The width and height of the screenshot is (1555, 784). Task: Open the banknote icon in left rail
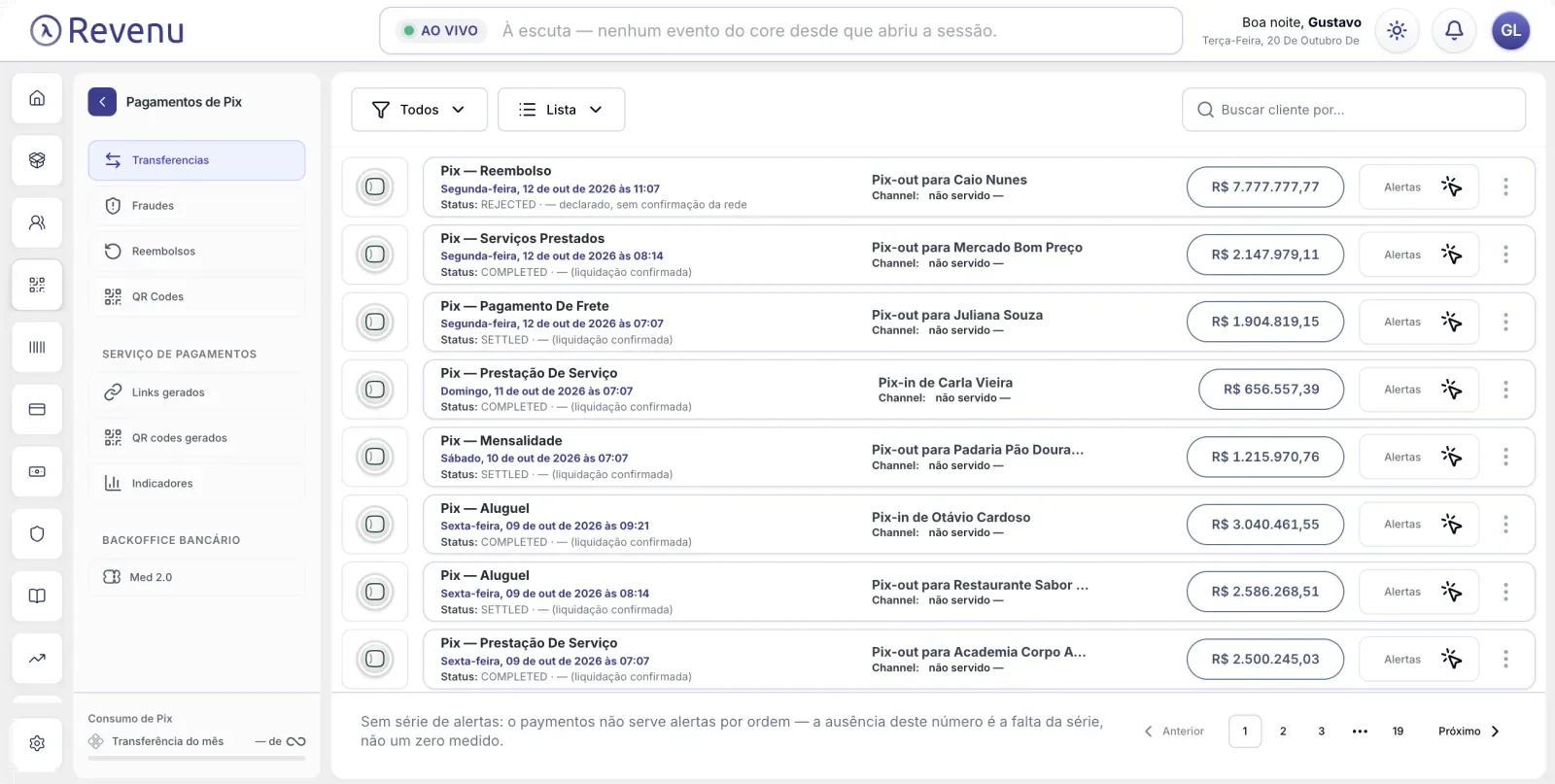[x=37, y=471]
